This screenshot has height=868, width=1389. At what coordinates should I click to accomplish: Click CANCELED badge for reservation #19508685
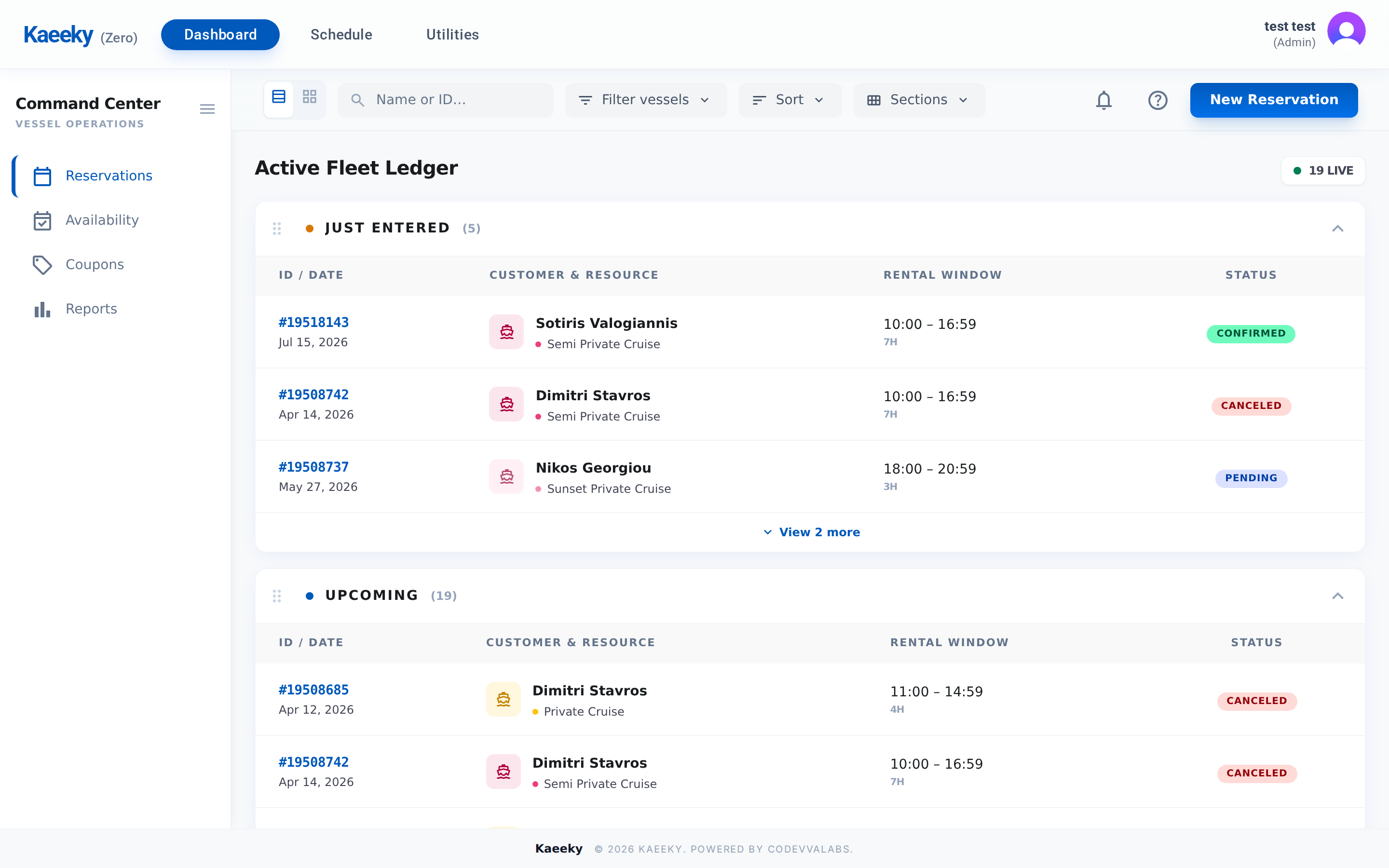pyautogui.click(x=1256, y=701)
